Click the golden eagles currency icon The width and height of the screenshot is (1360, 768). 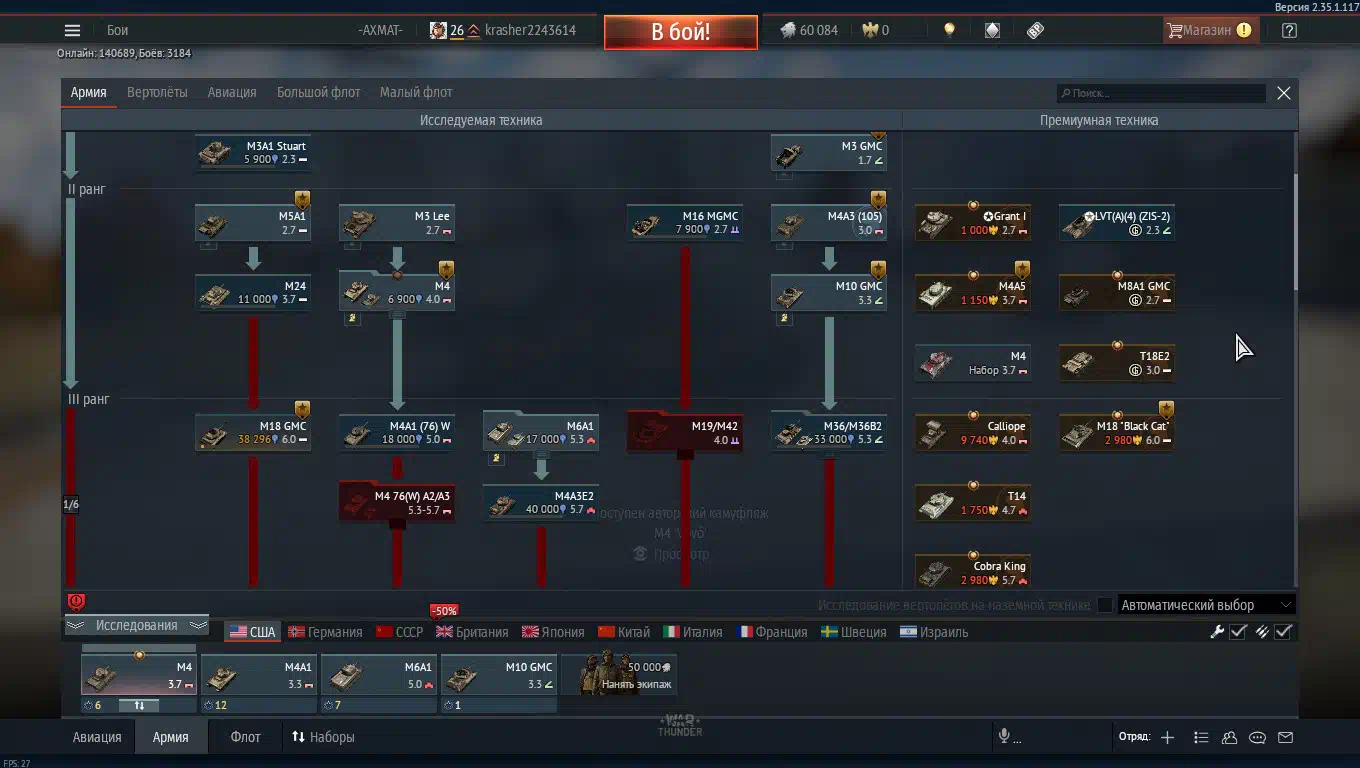(870, 30)
